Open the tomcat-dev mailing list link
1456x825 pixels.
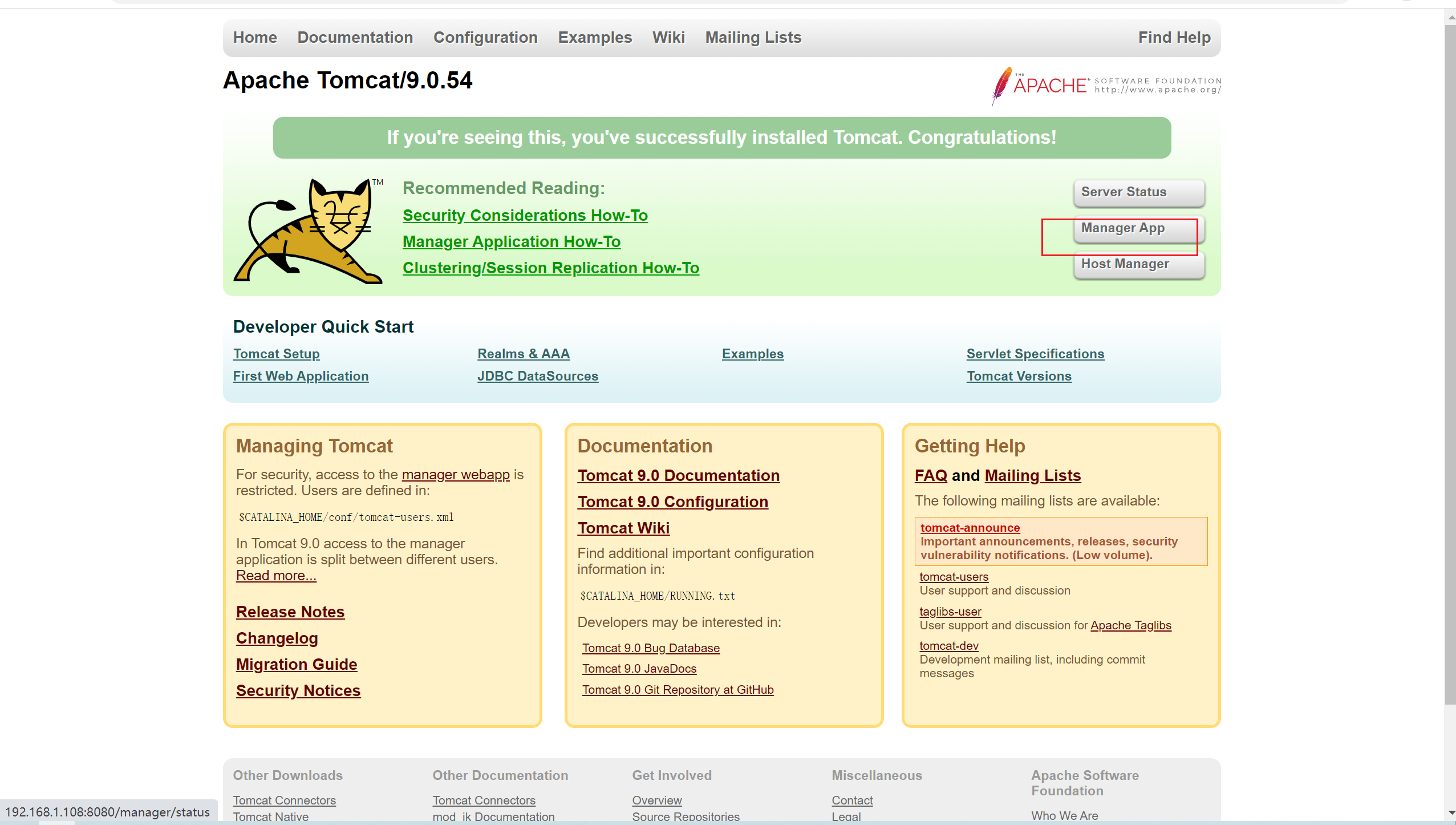click(948, 646)
